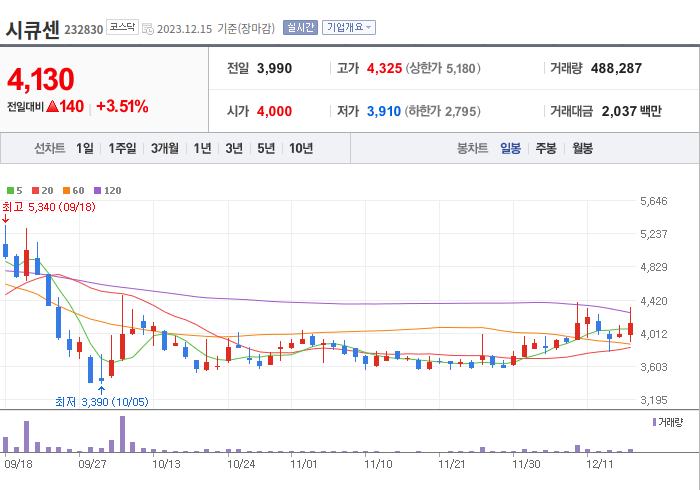Click the 거래량 value 488,287
The height and width of the screenshot is (490, 700).
(x=616, y=68)
